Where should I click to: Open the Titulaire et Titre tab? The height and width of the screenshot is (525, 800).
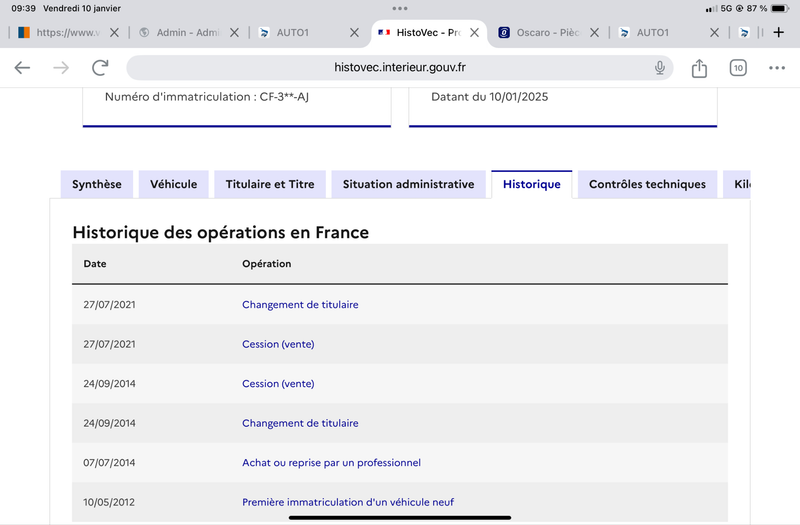(270, 184)
